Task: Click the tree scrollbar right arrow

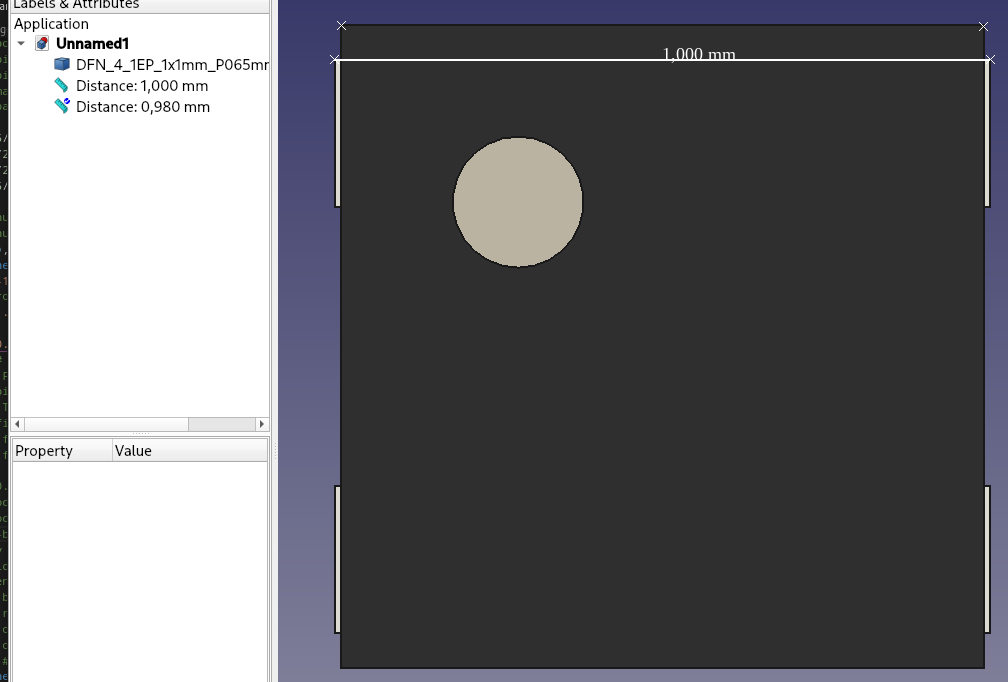Action: [x=262, y=424]
